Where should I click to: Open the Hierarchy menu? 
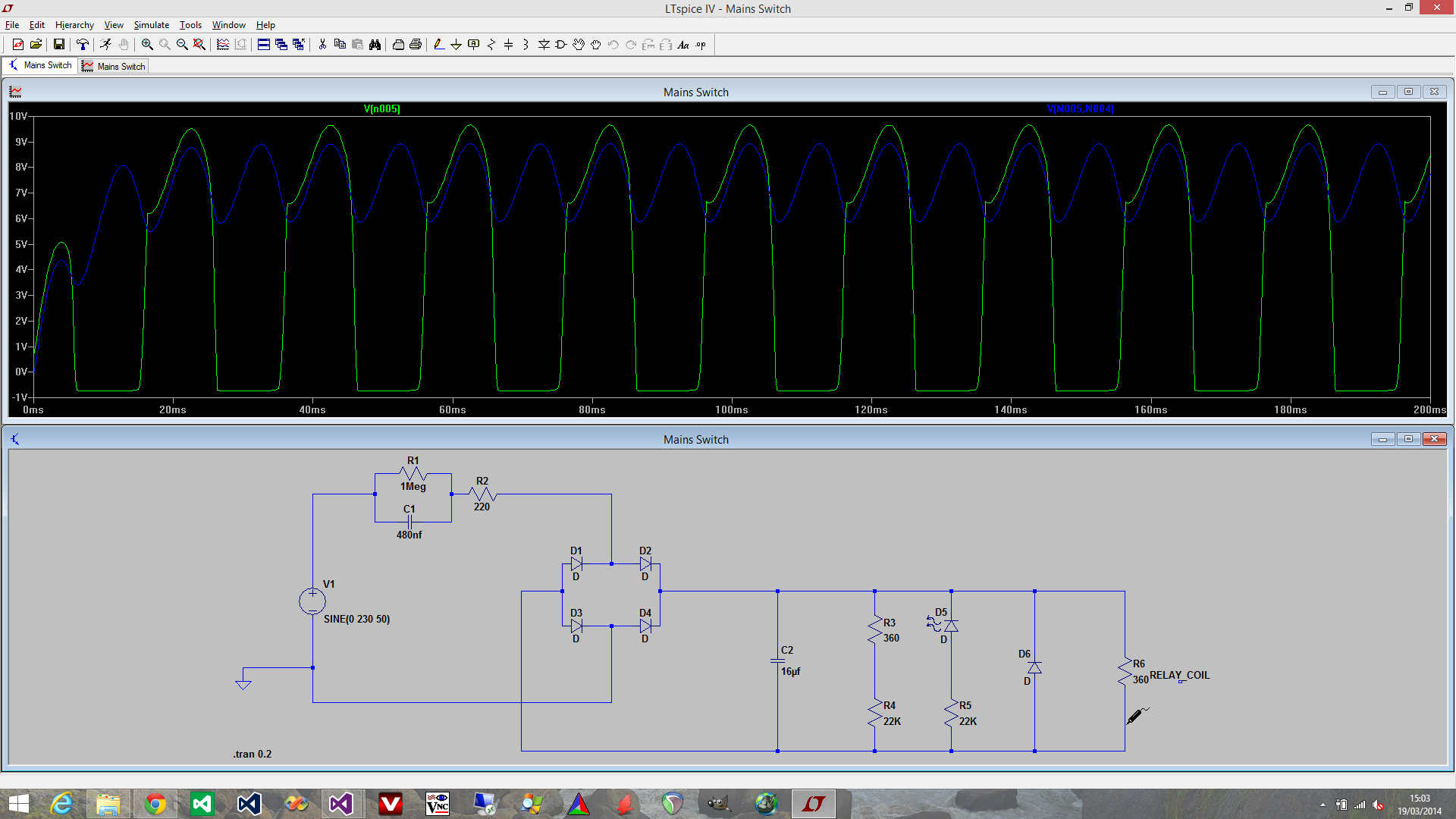pyautogui.click(x=74, y=25)
